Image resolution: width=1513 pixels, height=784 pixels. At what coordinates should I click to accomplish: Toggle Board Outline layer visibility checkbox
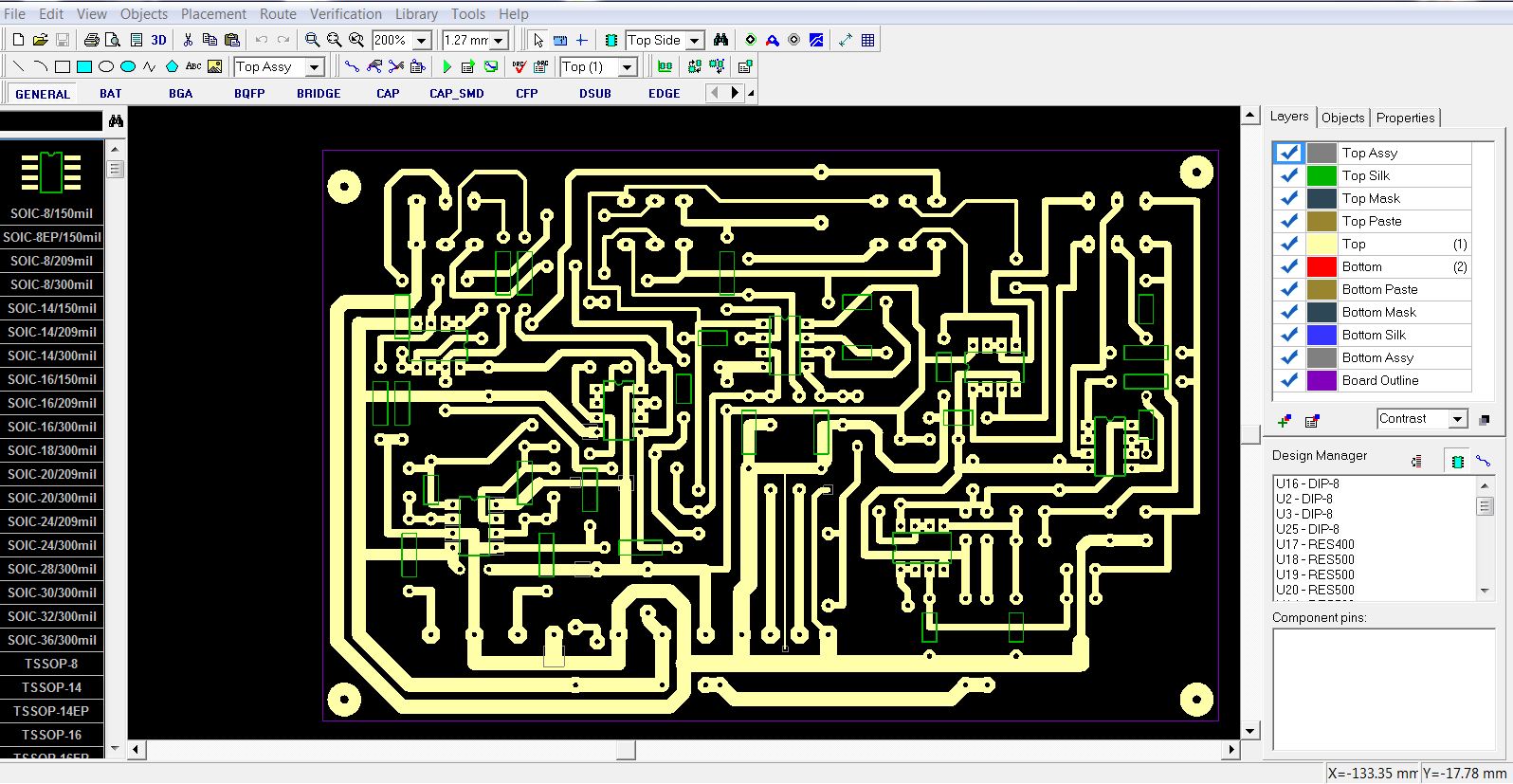tap(1288, 380)
